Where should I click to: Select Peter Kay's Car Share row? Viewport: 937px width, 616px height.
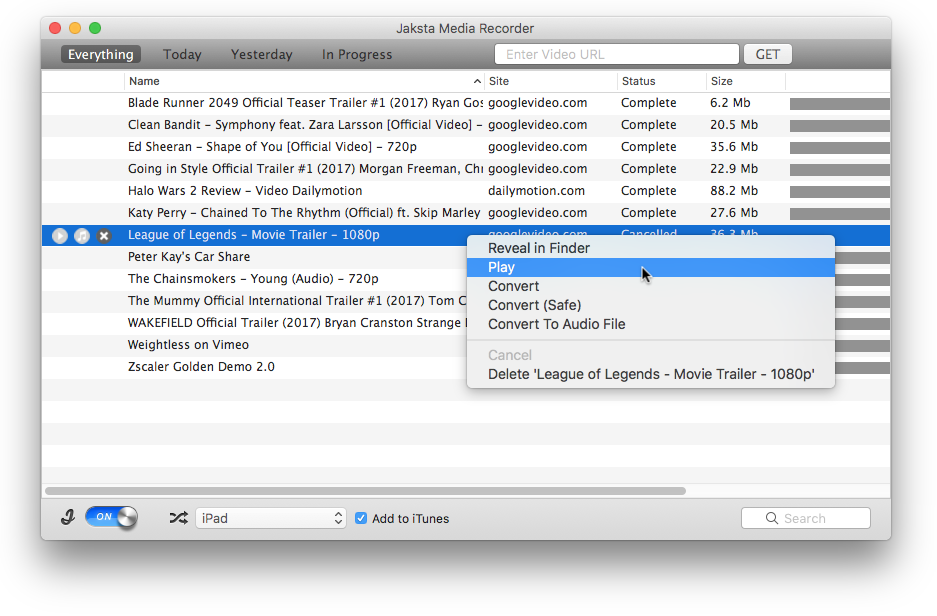click(254, 257)
